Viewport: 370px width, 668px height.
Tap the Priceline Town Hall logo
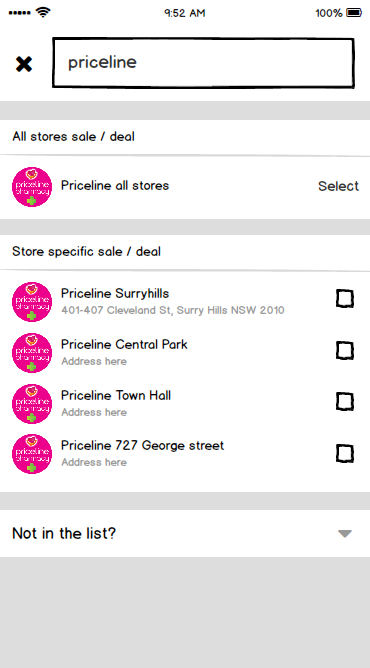tap(32, 404)
